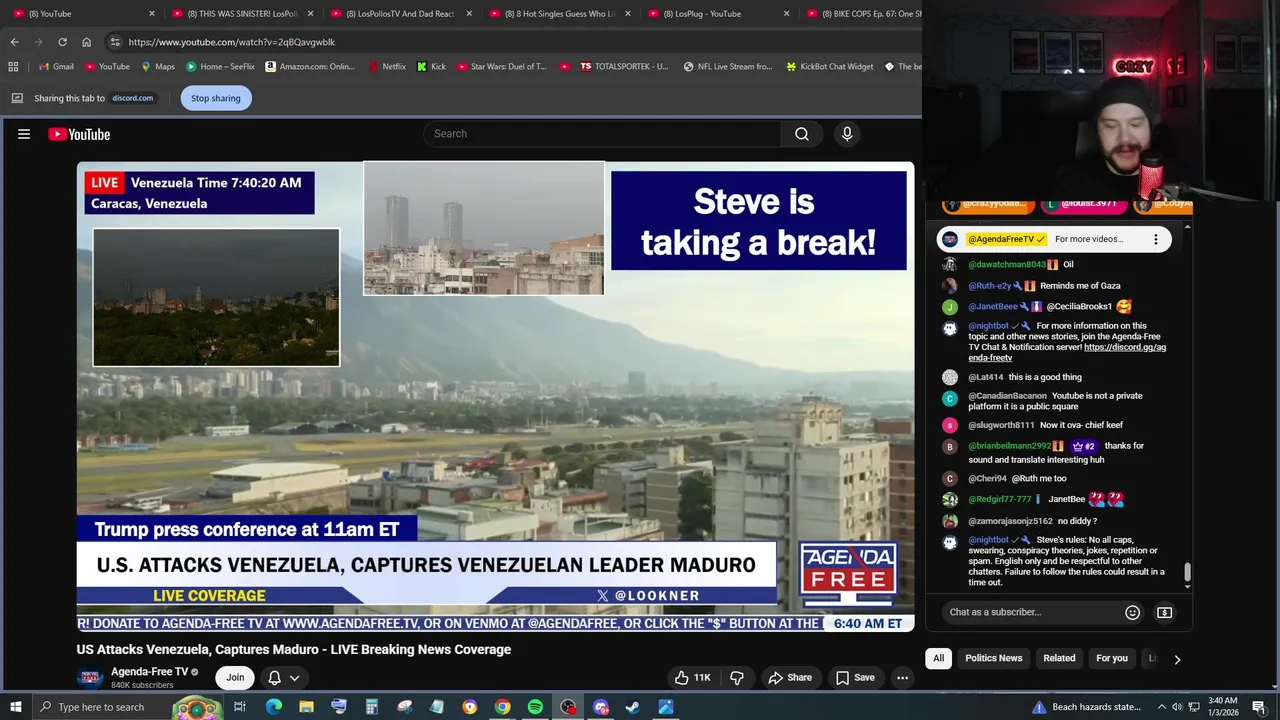Open Windows Start menu
The height and width of the screenshot is (720, 1280).
click(x=14, y=707)
